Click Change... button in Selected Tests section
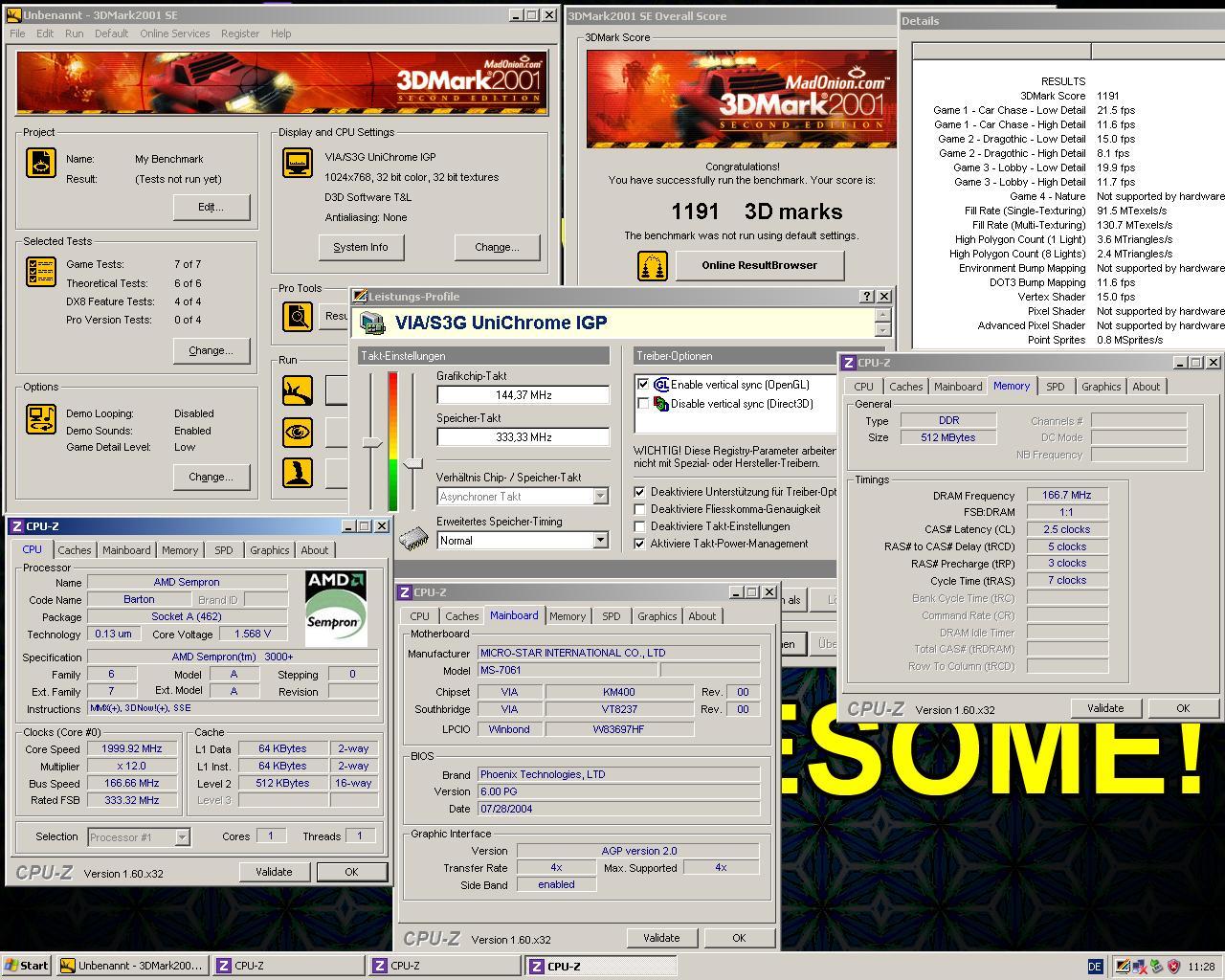This screenshot has height=980, width=1225. (x=212, y=350)
